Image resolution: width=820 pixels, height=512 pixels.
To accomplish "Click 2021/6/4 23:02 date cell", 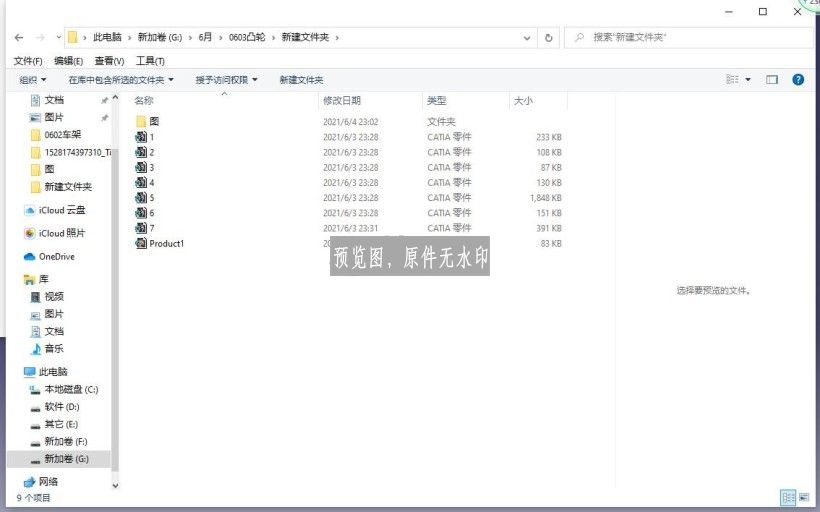I will click(350, 122).
